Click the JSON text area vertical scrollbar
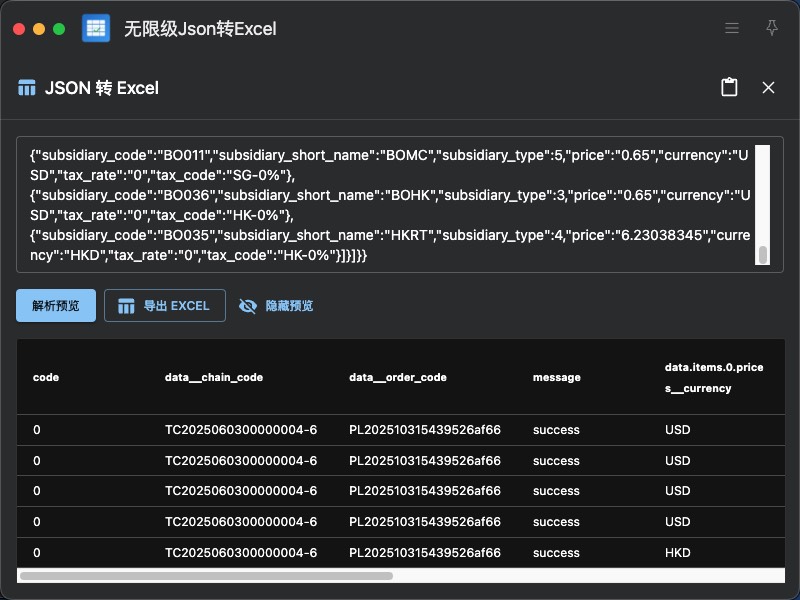 pos(763,254)
